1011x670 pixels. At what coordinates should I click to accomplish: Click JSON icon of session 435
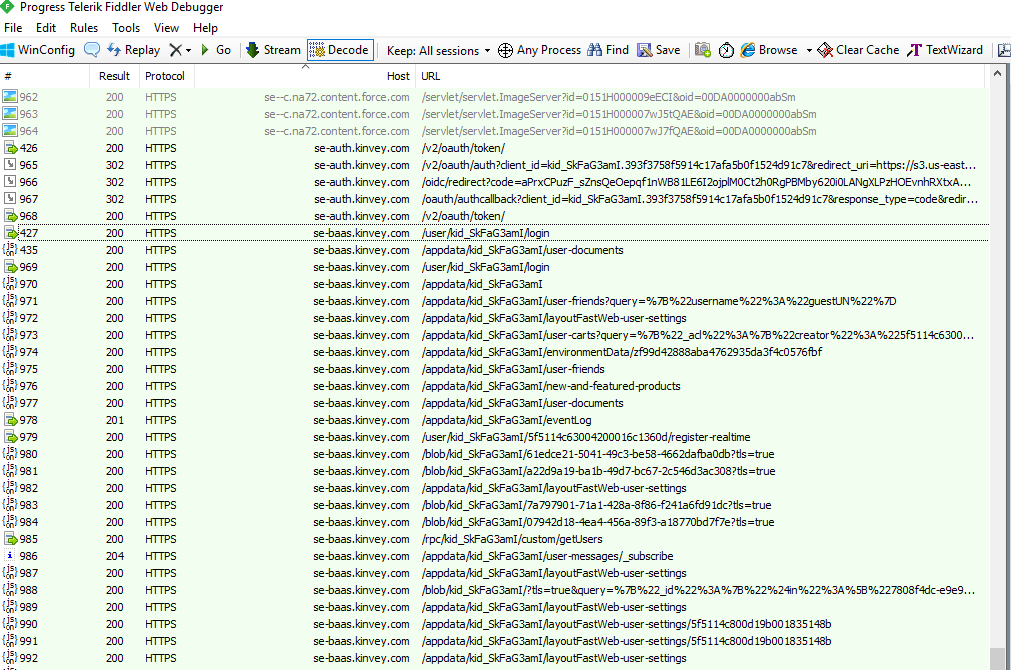10,250
